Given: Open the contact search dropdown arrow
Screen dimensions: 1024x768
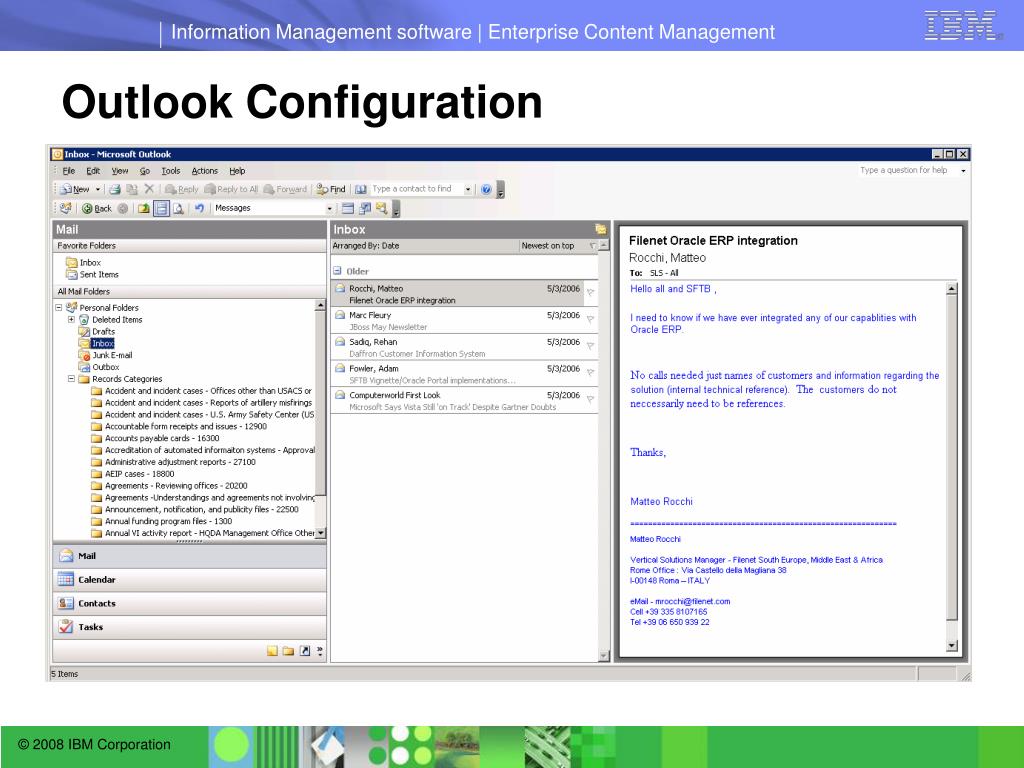Looking at the screenshot, I should [x=468, y=189].
